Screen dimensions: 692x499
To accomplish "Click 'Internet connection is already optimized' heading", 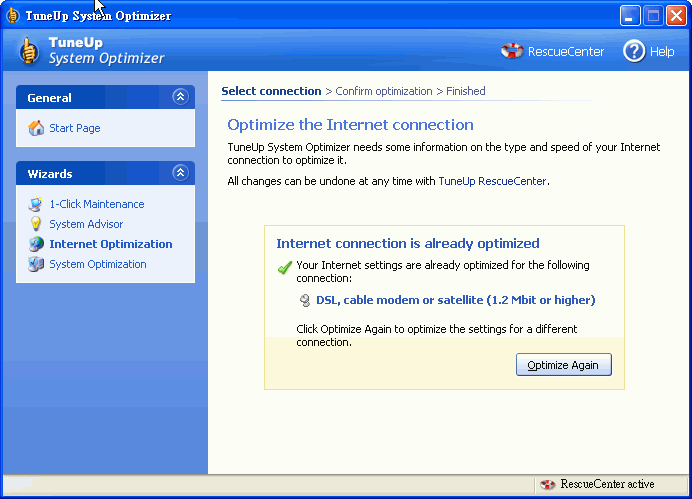I will (408, 243).
